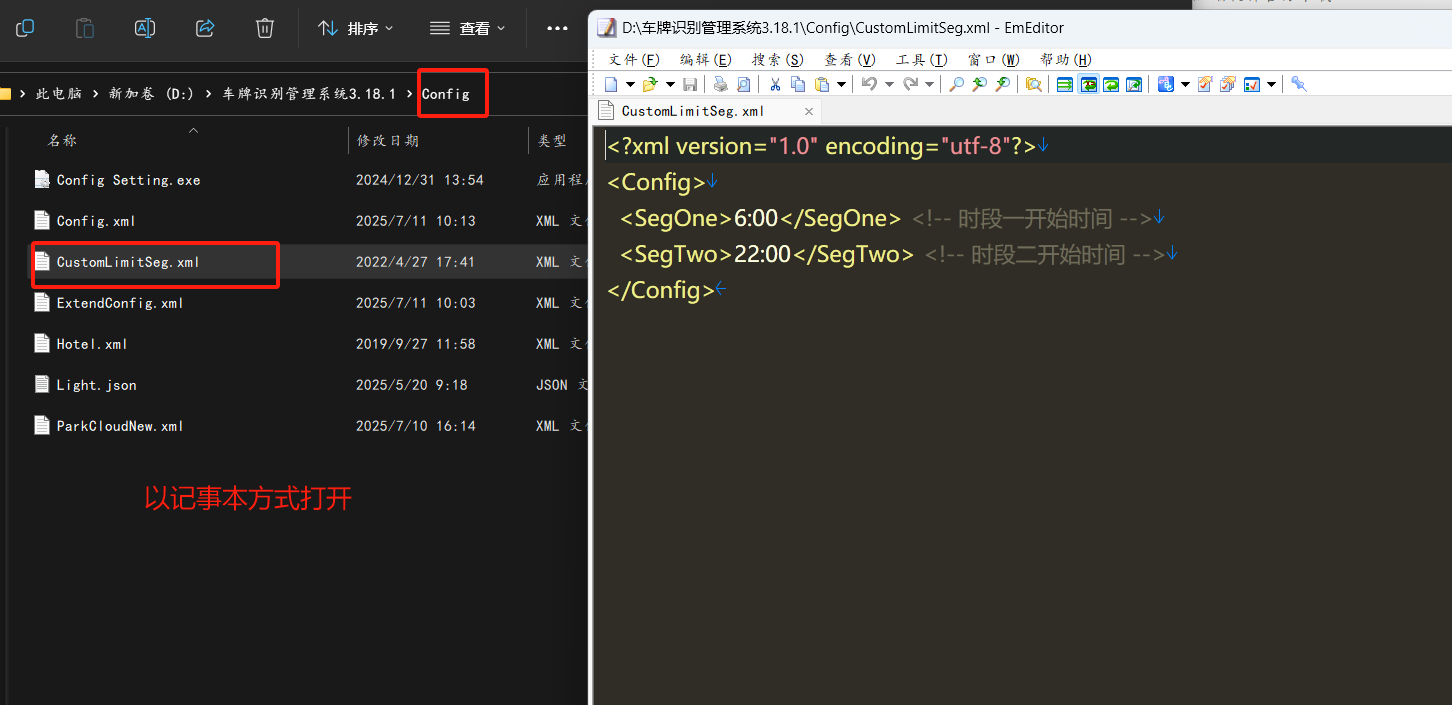Viewport: 1452px width, 705px height.
Task: Click the Save icon in EmEditor toolbar
Action: (690, 84)
